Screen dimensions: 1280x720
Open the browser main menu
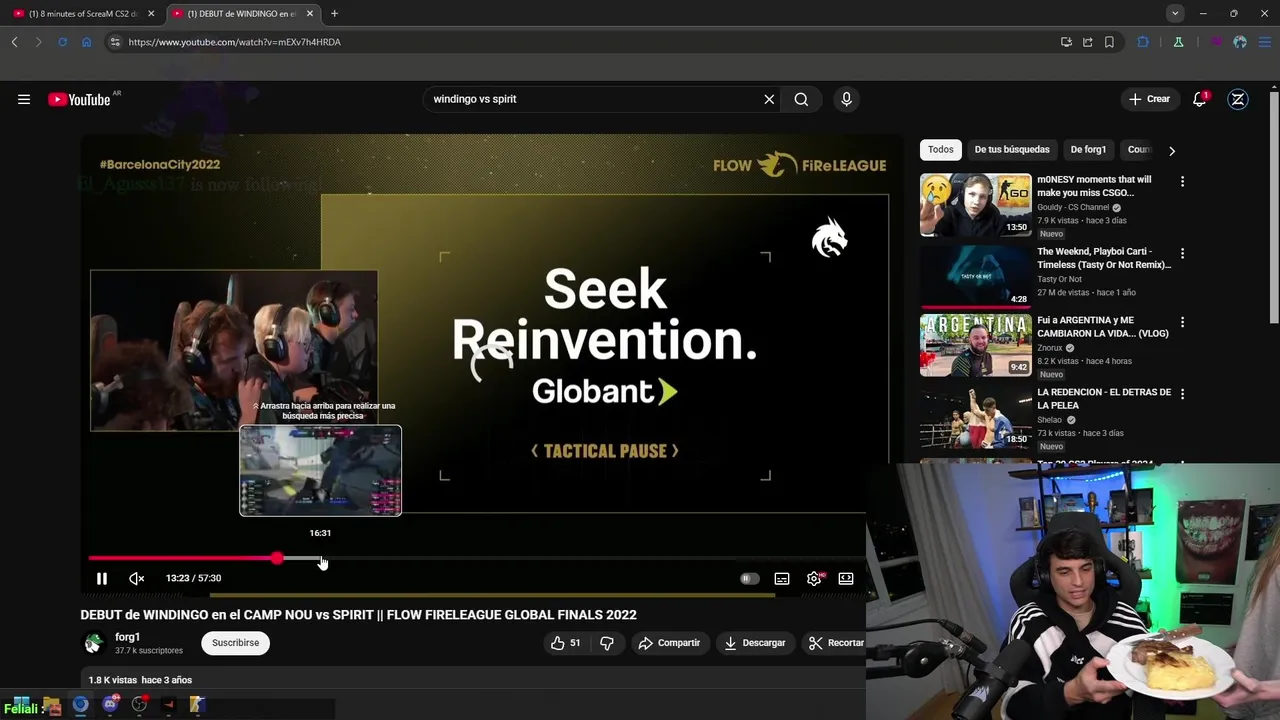(x=1264, y=42)
